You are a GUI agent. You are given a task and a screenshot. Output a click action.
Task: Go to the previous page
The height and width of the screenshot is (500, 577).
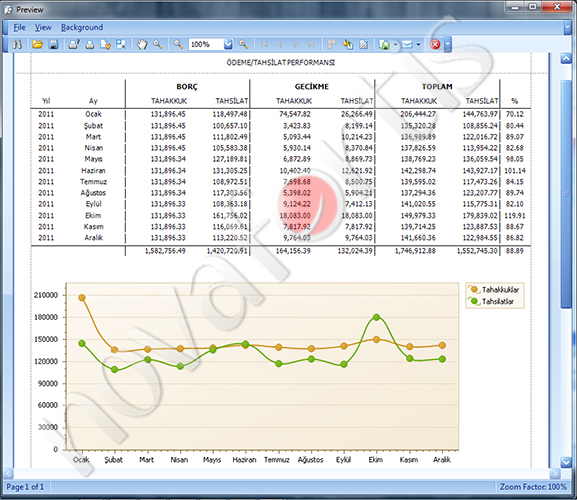click(x=280, y=45)
